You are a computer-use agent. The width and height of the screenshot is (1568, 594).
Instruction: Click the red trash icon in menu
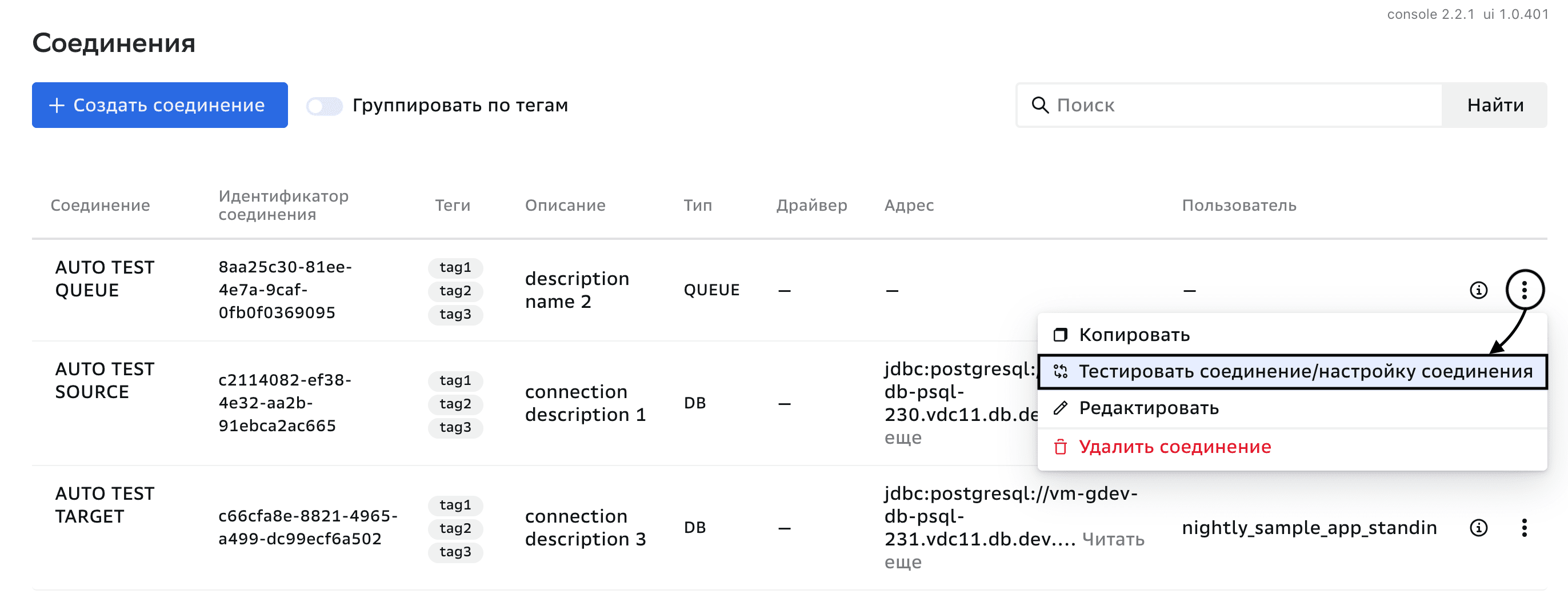pyautogui.click(x=1061, y=447)
